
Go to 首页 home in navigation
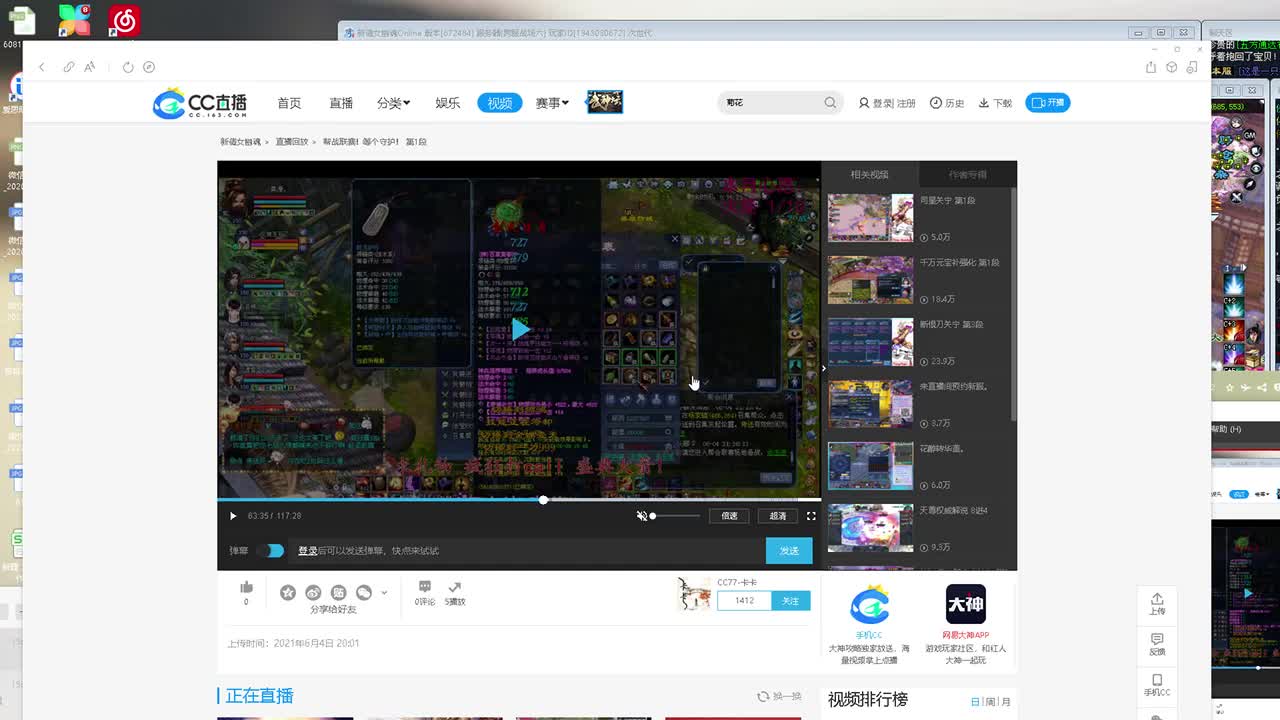point(289,103)
